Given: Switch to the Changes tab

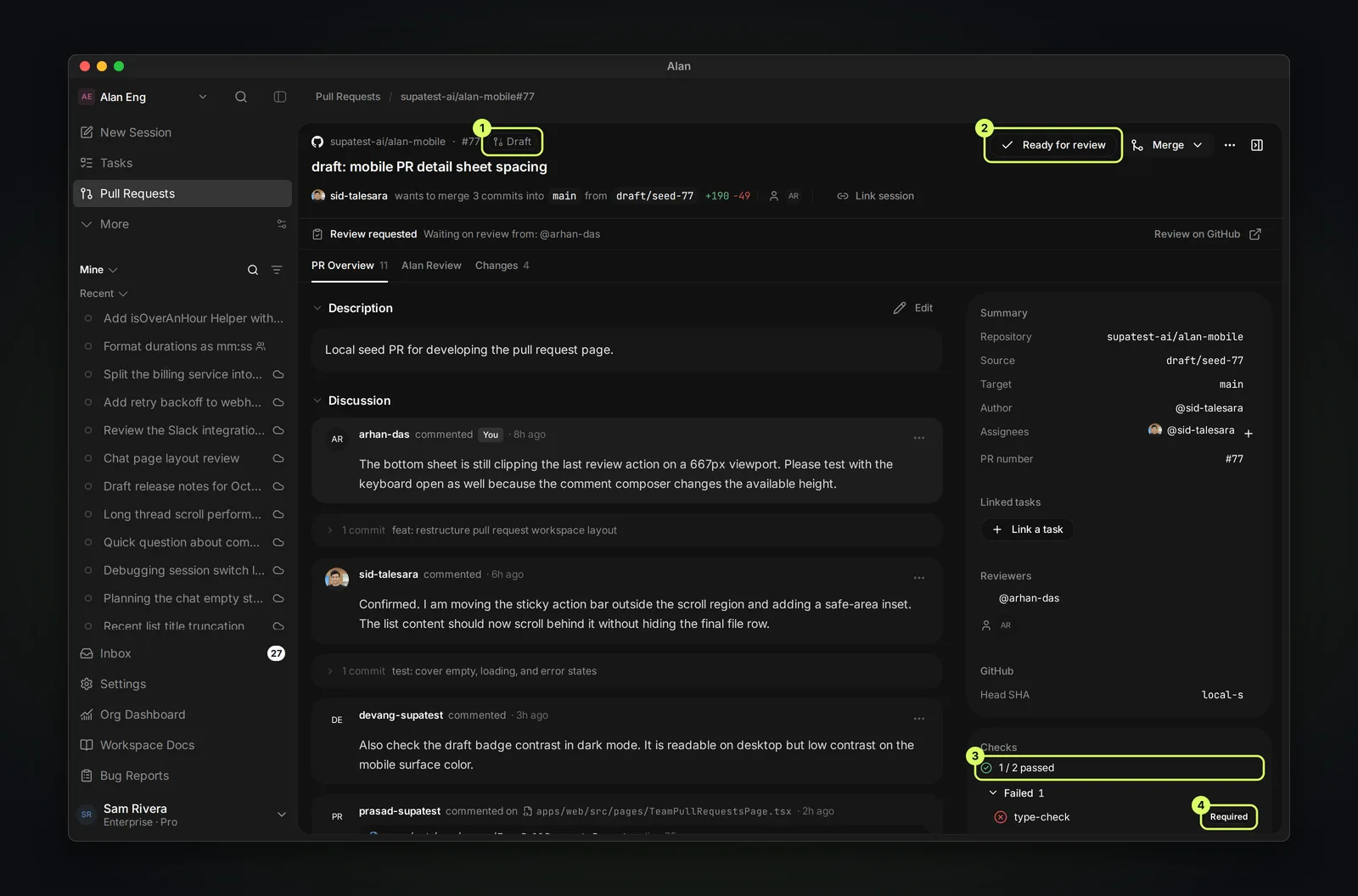Looking at the screenshot, I should pos(502,266).
